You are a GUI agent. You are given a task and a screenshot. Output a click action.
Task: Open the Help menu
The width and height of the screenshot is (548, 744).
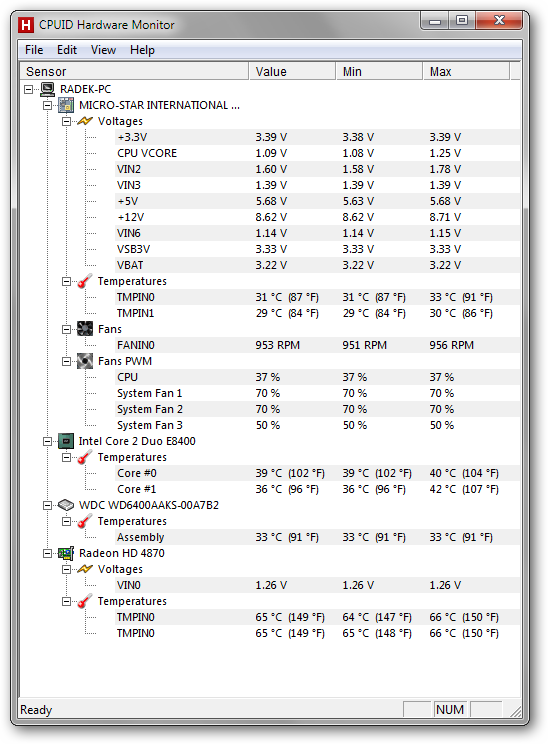click(x=142, y=50)
